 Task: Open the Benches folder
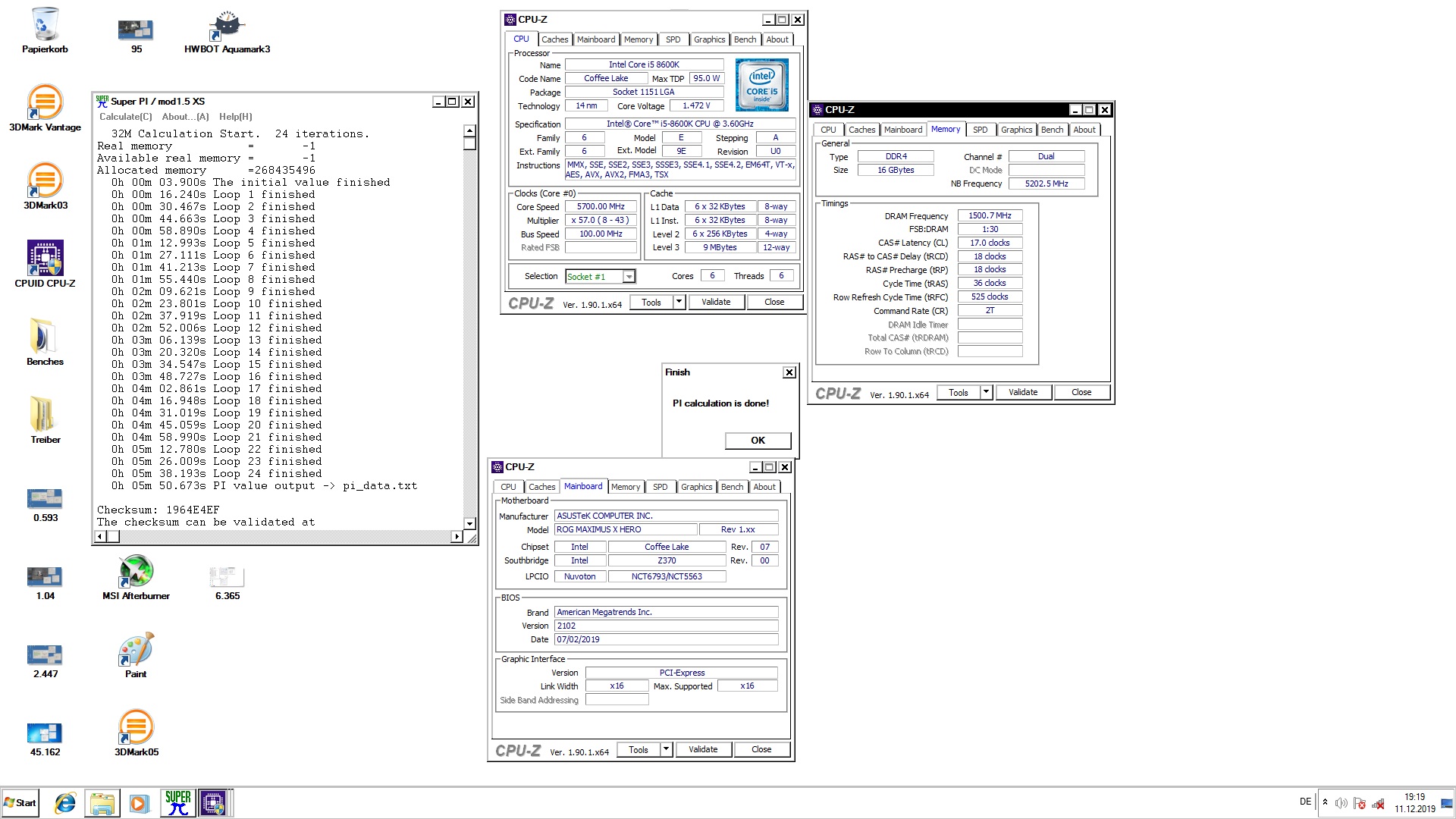tap(45, 343)
